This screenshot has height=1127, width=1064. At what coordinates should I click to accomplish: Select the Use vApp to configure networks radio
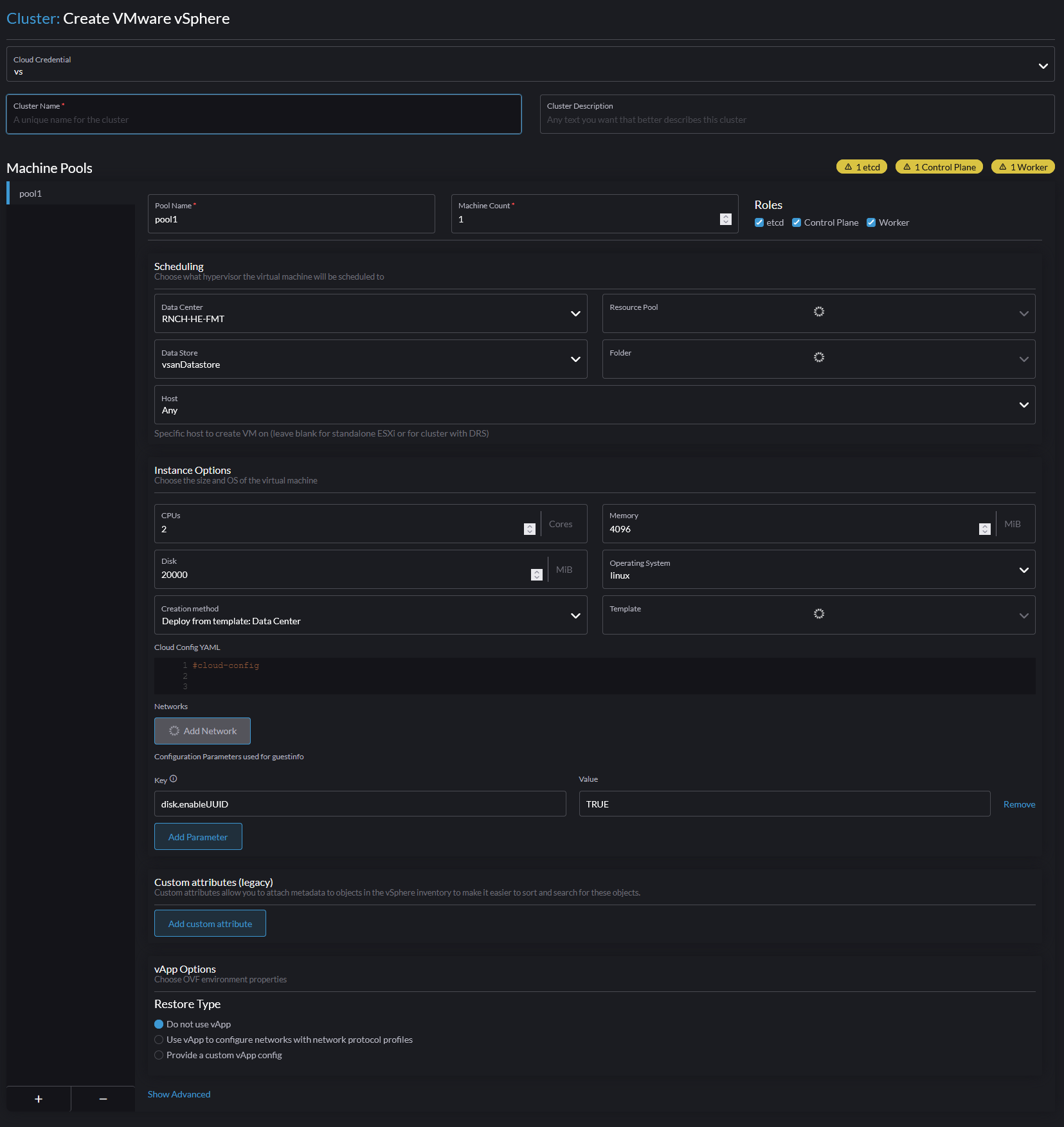159,1040
